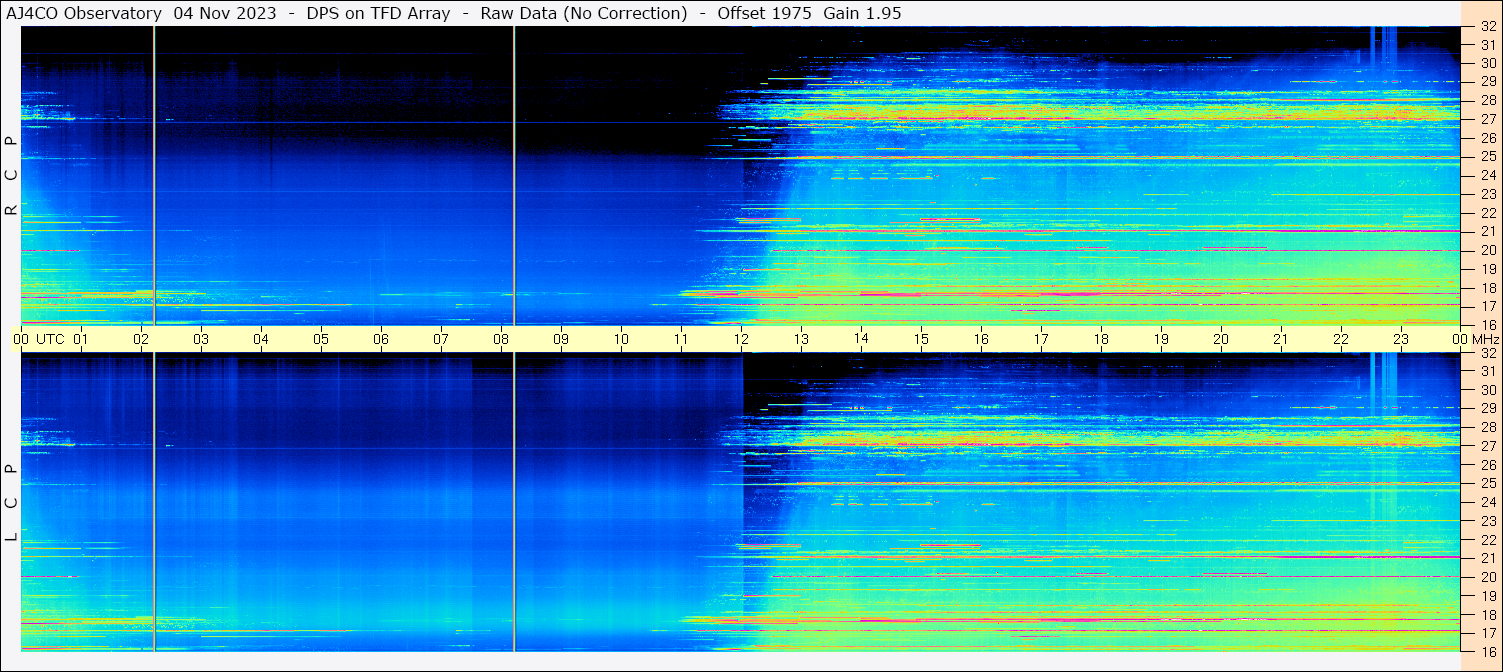The image size is (1503, 672).
Task: Click the 22 MHz label on LCP scale
Action: [1487, 540]
